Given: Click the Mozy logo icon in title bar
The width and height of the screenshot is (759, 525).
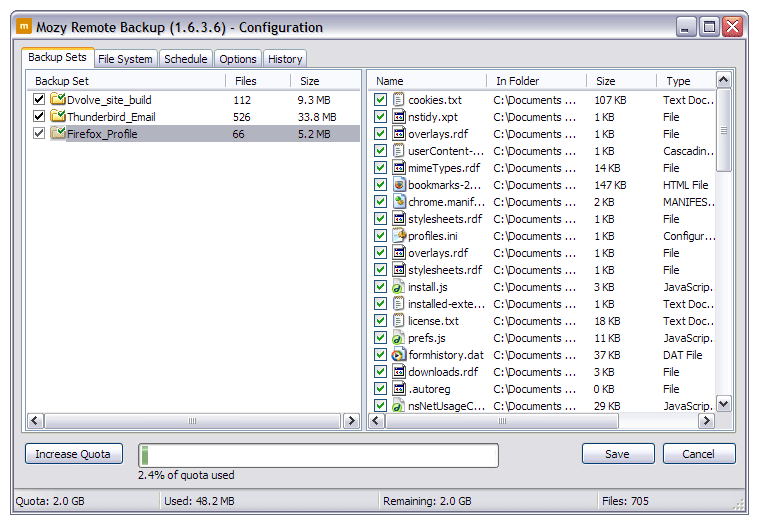Looking at the screenshot, I should 24,26.
